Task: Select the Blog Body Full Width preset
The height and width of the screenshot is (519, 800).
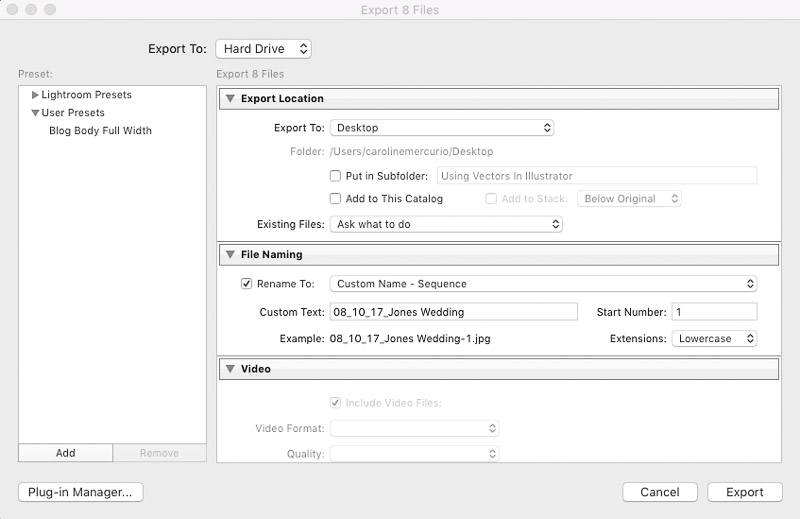Action: [x=101, y=131]
